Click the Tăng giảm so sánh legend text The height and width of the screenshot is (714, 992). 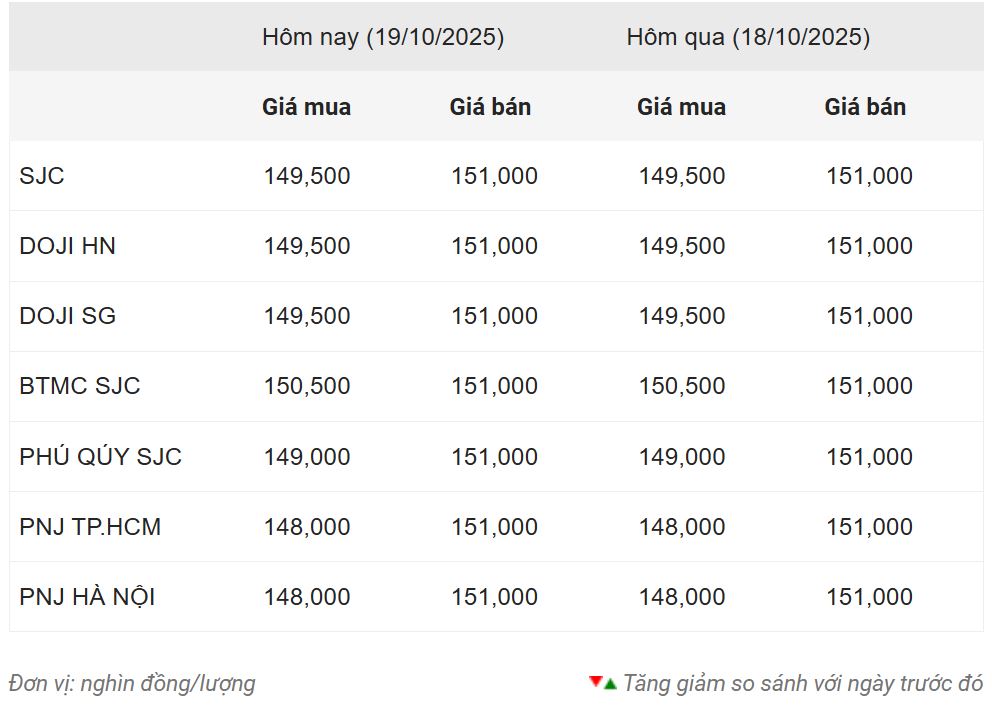pos(803,684)
